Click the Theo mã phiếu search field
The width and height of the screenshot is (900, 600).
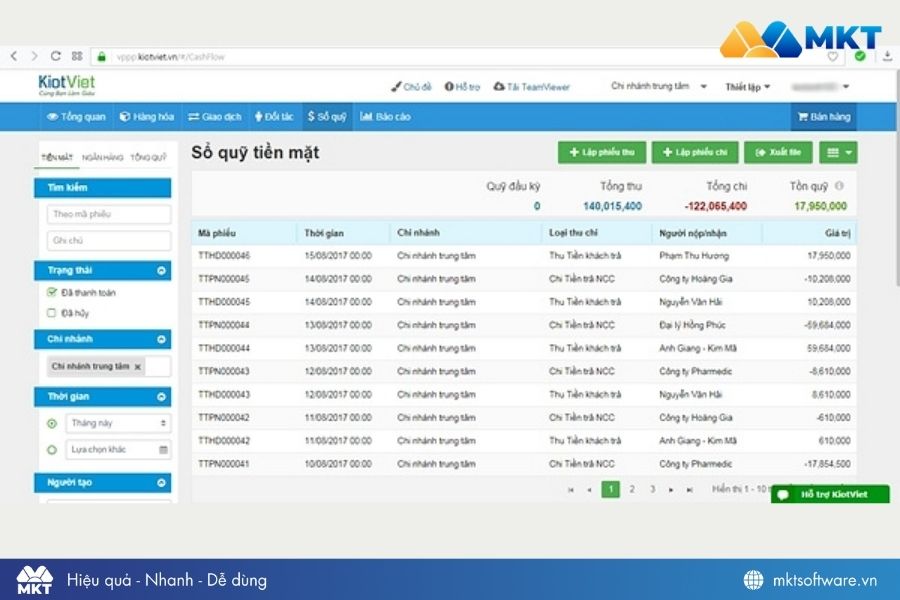(109, 214)
